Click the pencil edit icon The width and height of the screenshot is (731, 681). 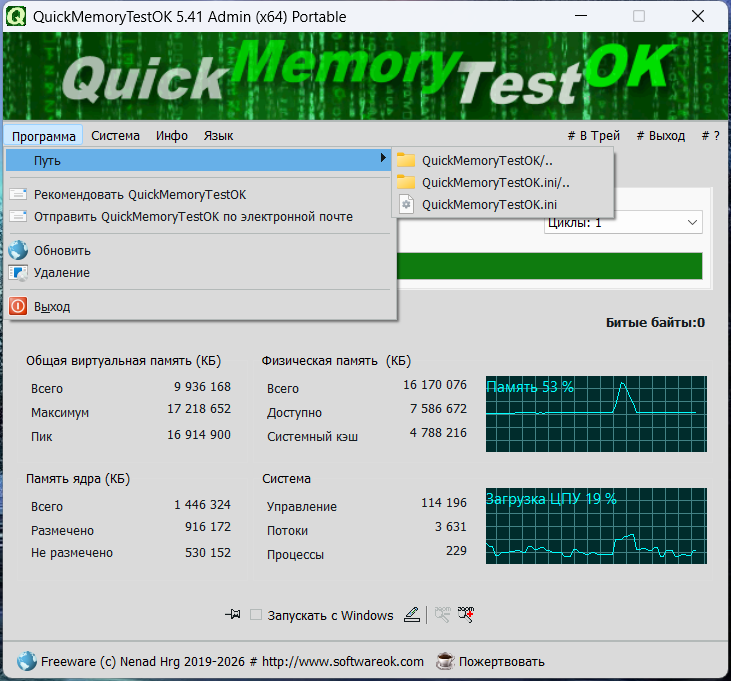[412, 614]
